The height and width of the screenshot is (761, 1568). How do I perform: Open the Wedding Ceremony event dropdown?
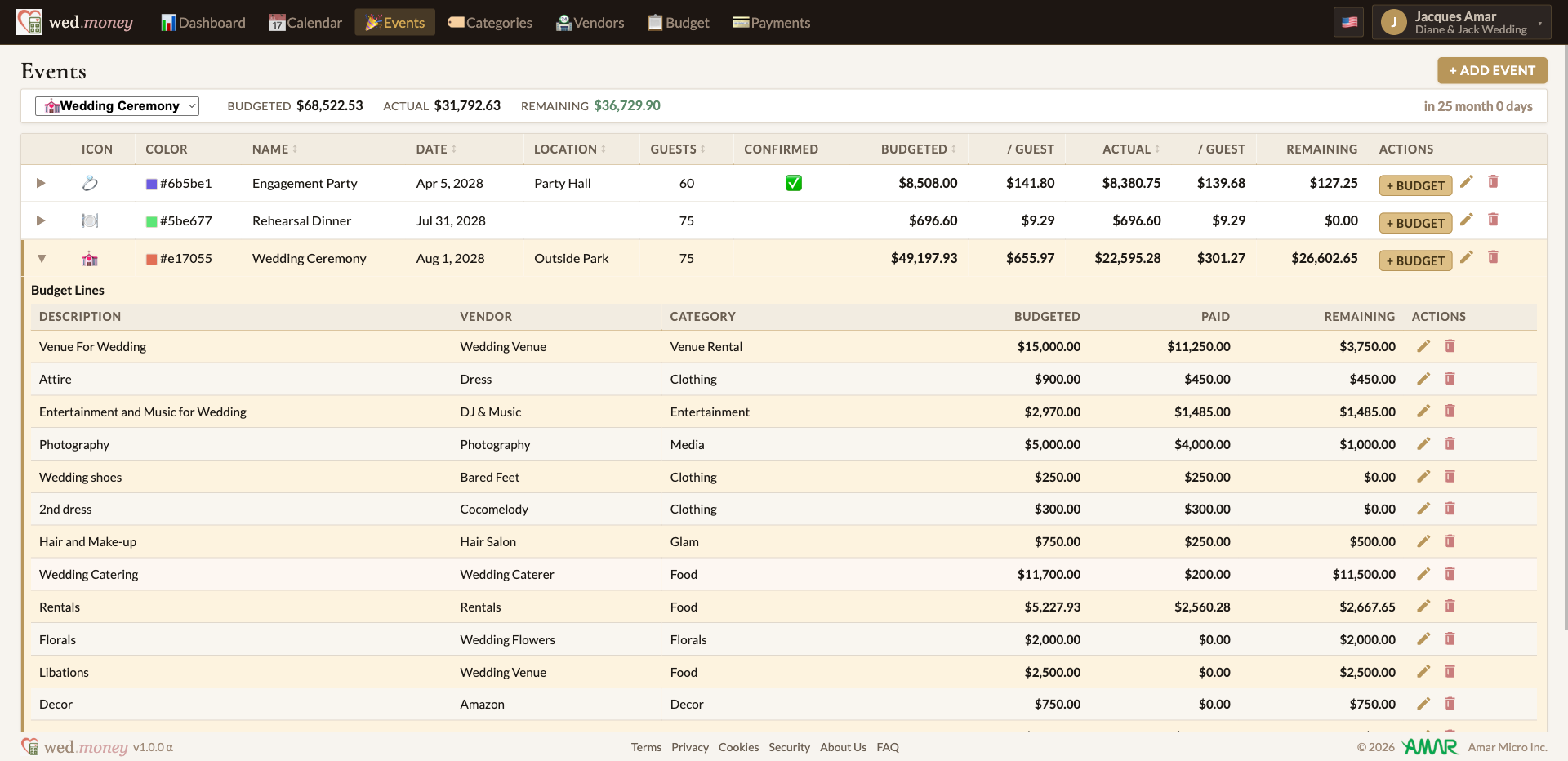pos(117,106)
